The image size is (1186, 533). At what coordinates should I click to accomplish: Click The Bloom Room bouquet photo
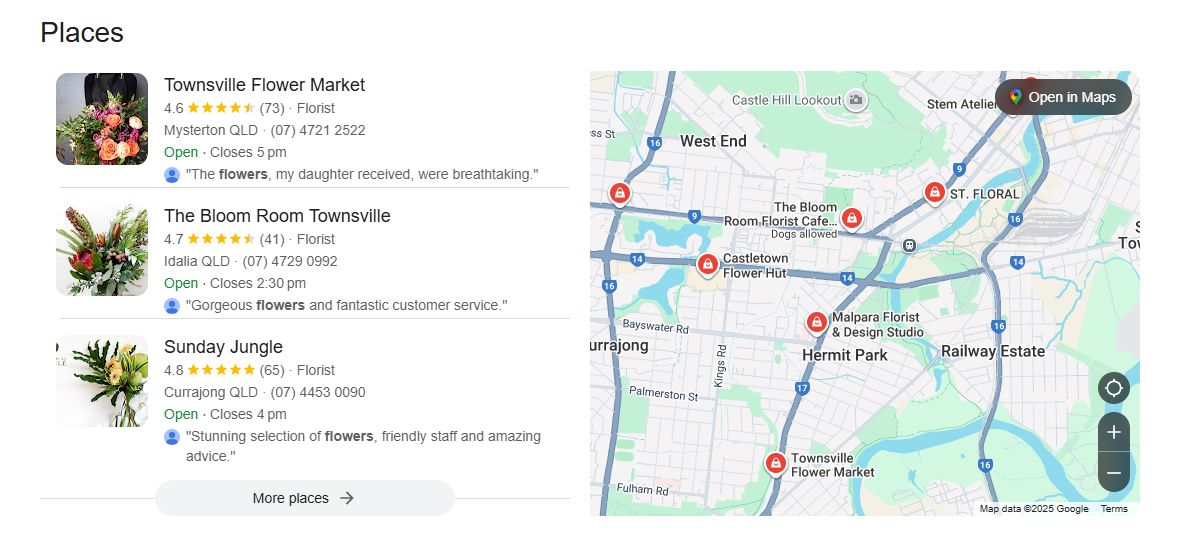(102, 250)
